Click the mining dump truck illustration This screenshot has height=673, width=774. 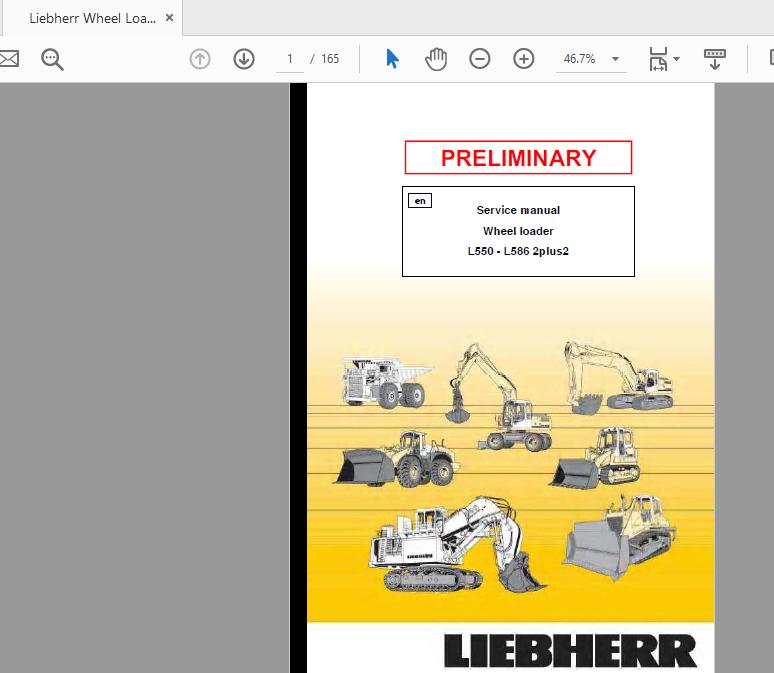click(387, 383)
